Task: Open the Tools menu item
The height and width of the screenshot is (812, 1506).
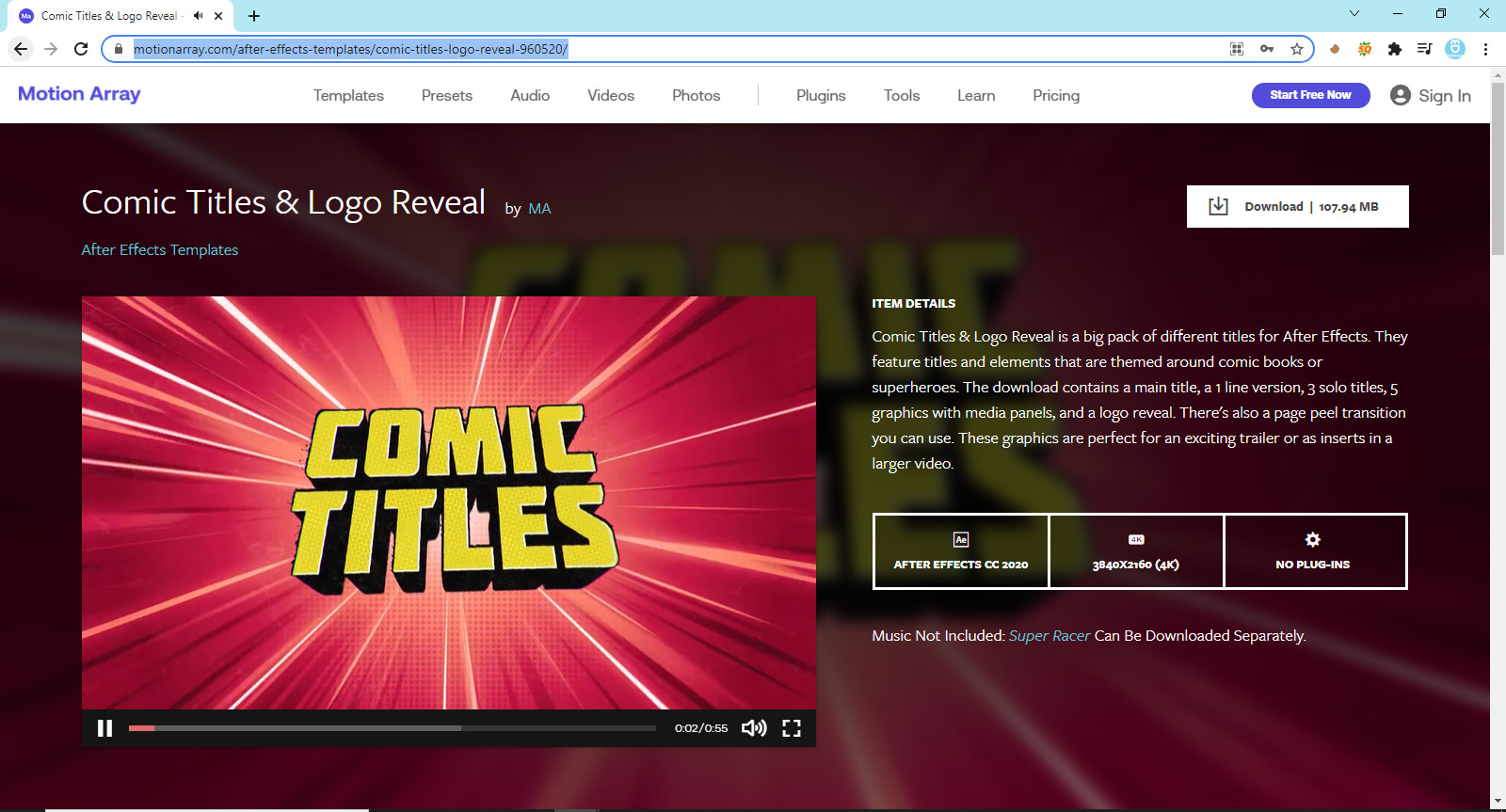Action: [x=902, y=95]
